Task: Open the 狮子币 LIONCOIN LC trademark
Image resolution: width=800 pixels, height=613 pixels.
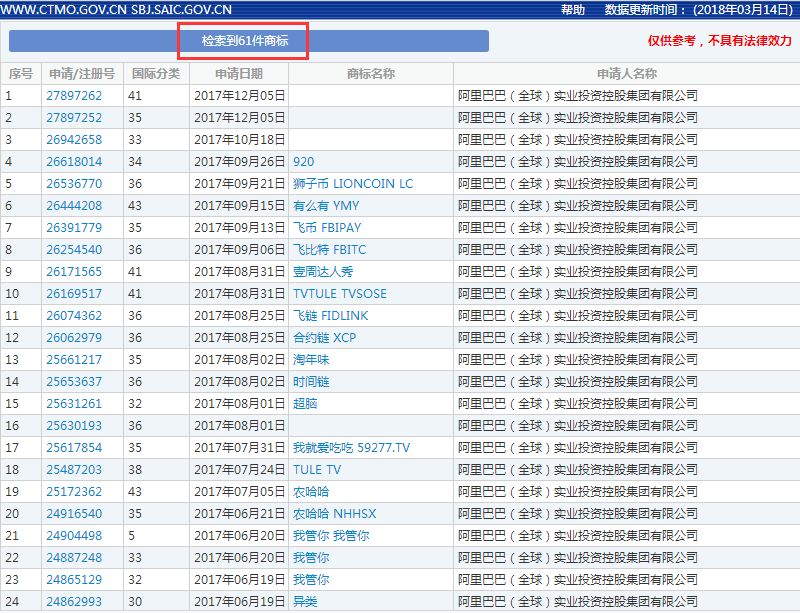Action: pos(352,184)
